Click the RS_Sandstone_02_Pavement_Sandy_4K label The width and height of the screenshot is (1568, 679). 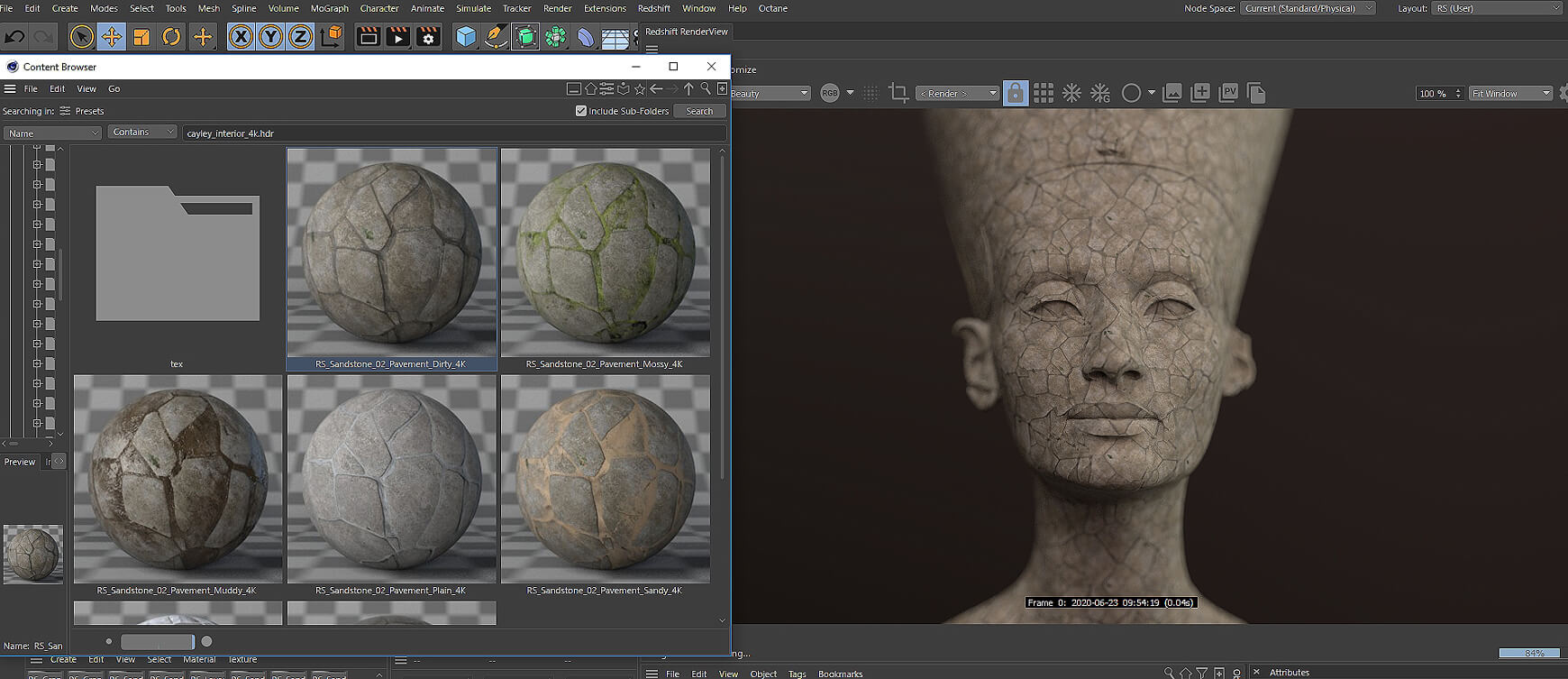[605, 591]
